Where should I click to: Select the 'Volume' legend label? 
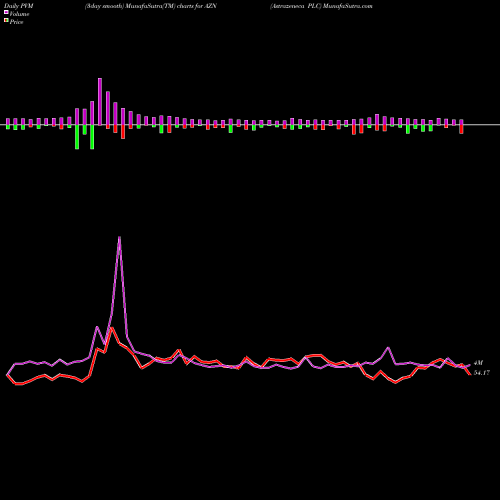[19, 14]
